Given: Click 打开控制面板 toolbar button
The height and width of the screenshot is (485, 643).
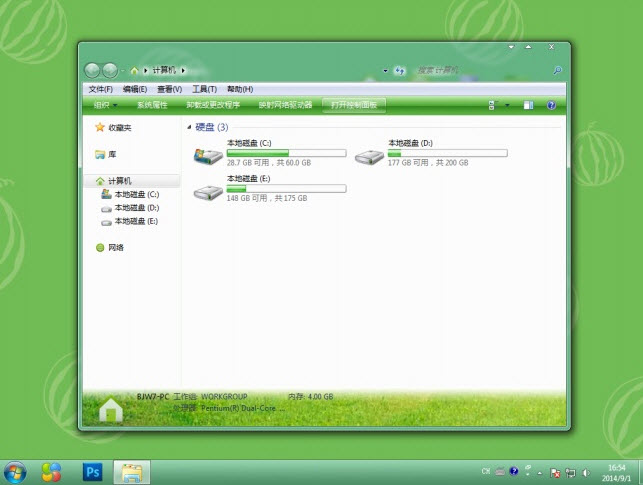Looking at the screenshot, I should [354, 105].
